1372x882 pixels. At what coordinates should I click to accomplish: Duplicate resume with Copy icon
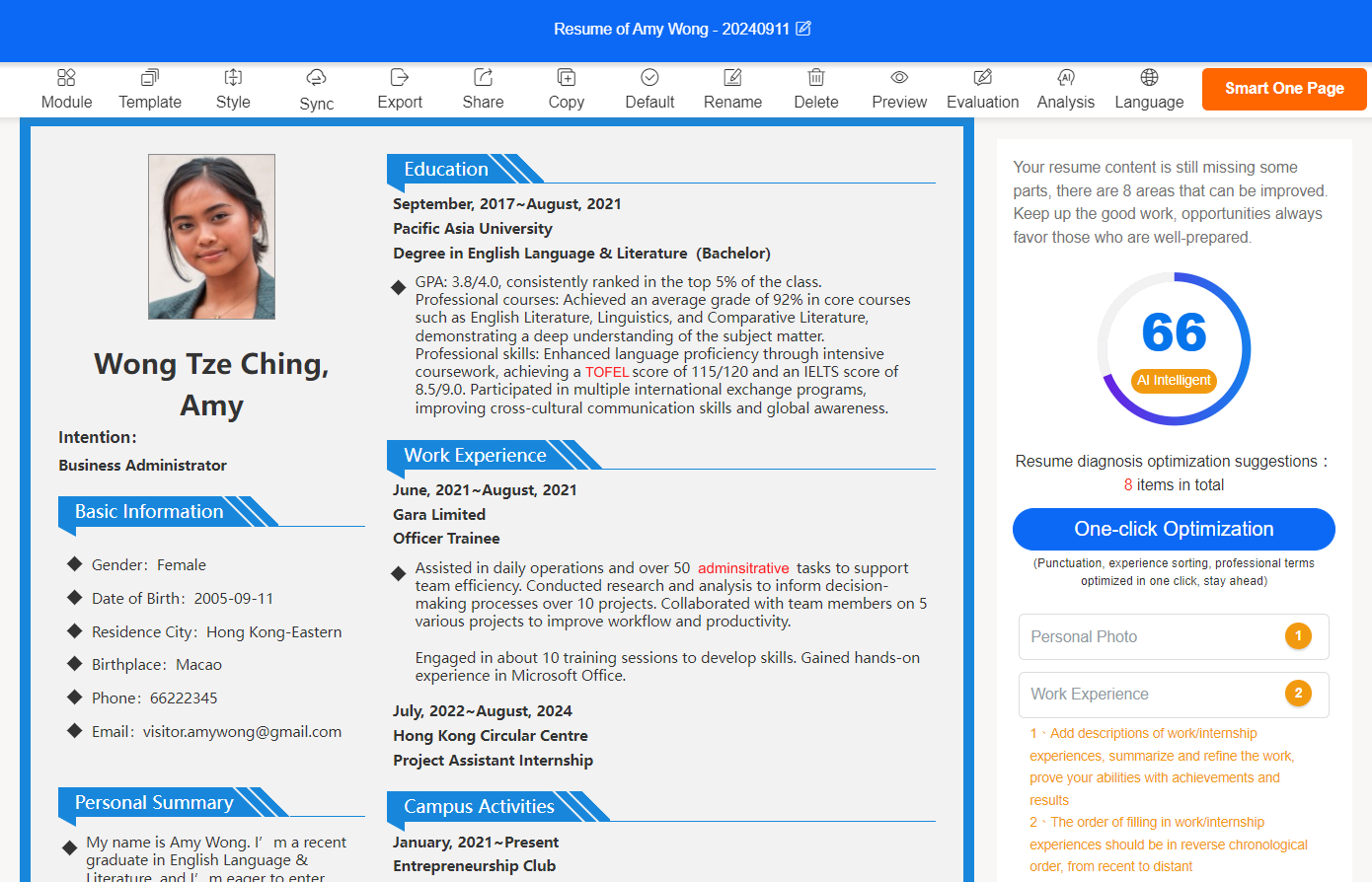[567, 78]
